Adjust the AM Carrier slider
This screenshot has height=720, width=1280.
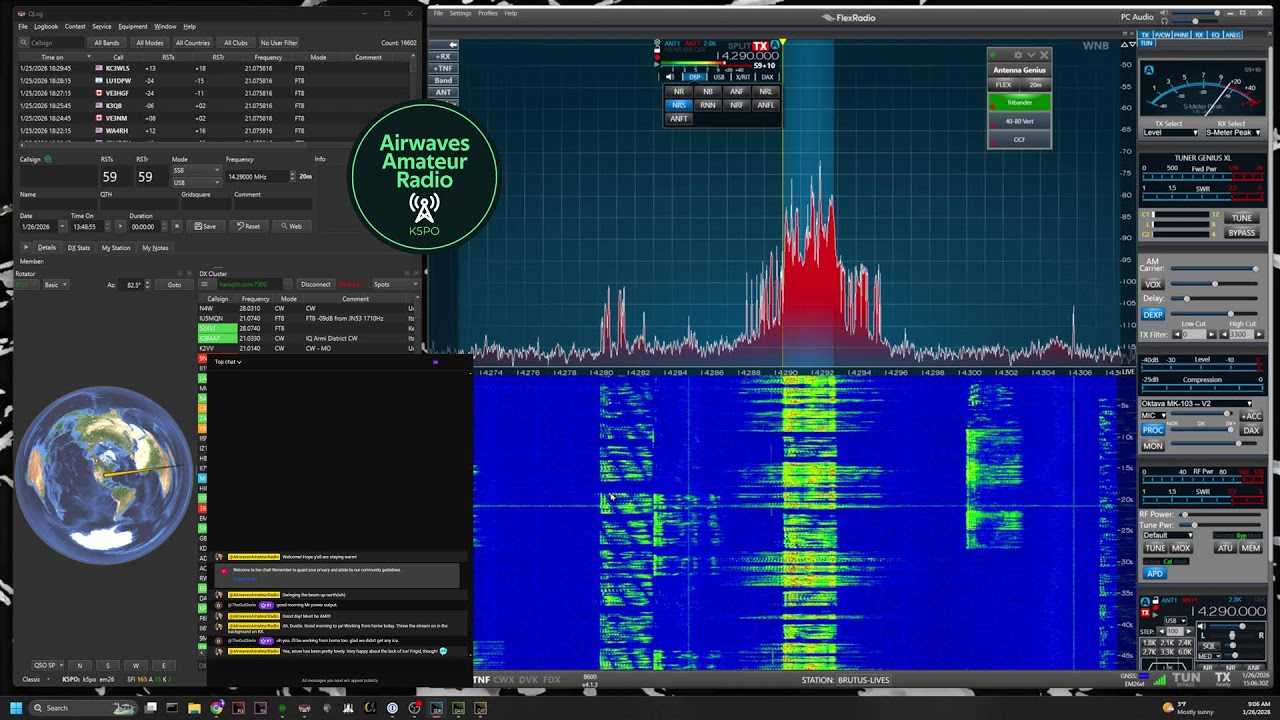1214,269
